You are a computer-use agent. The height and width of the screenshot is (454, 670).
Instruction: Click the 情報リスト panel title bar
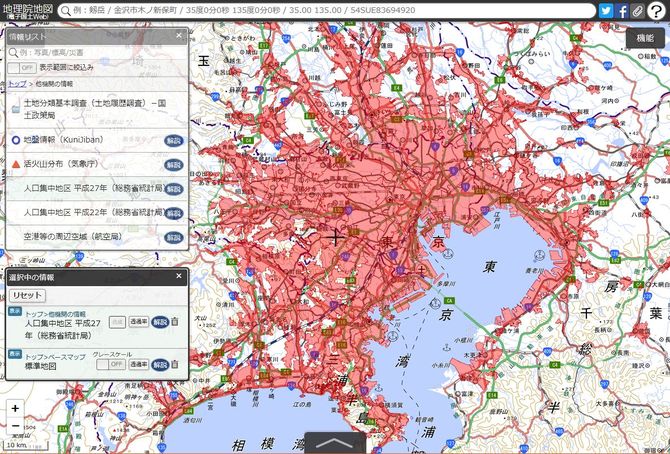pyautogui.click(x=97, y=37)
